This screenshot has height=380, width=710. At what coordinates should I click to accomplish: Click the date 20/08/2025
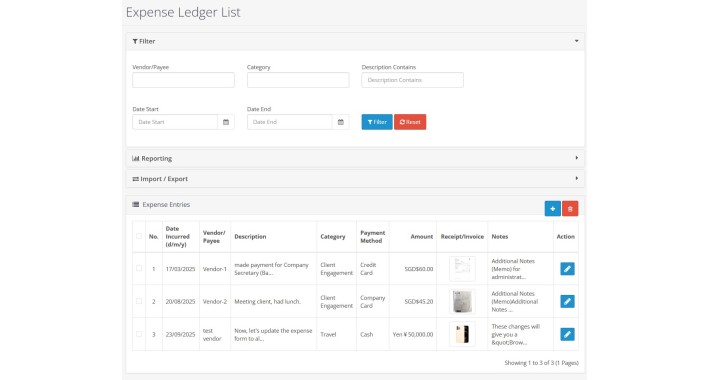click(180, 302)
